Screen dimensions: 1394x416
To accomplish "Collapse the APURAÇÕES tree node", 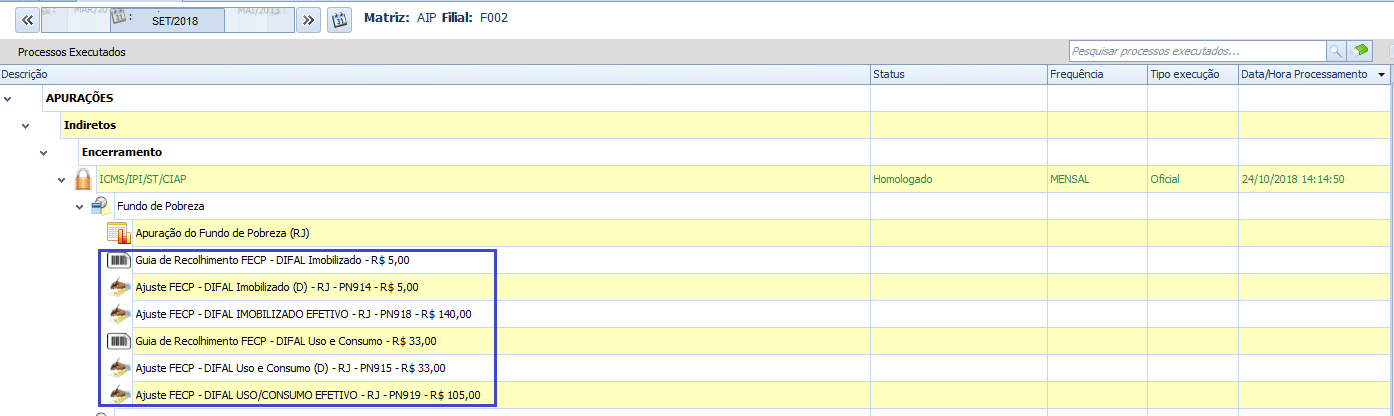I will click(9, 98).
